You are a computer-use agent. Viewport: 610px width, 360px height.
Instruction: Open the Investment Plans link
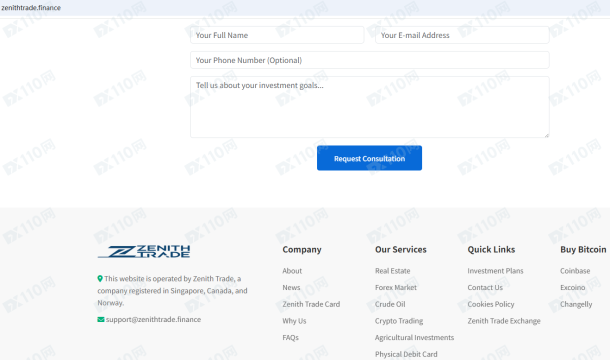(495, 271)
